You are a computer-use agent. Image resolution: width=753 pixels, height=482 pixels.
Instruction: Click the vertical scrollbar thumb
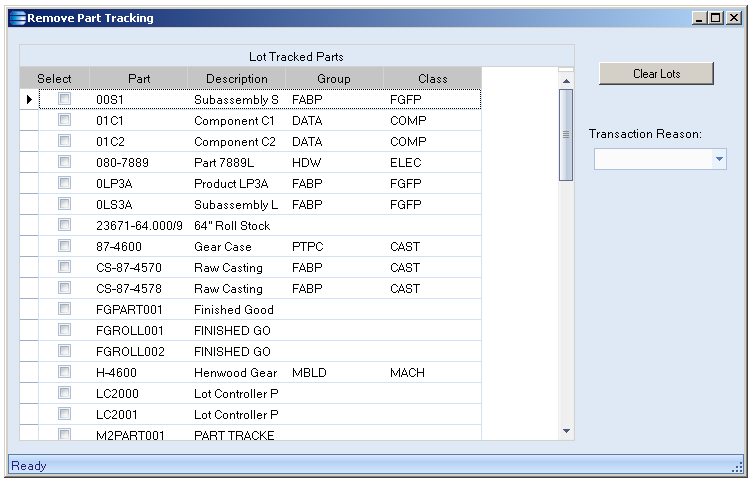tap(566, 135)
